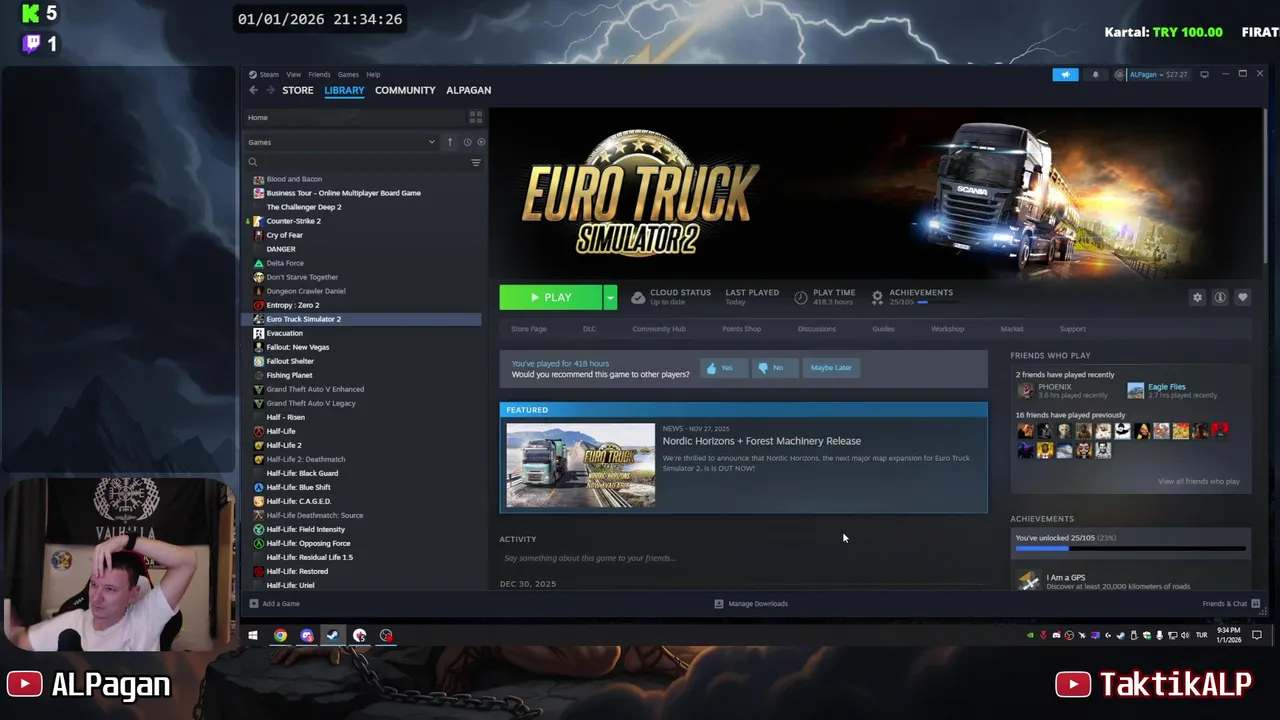This screenshot has height=720, width=1280.
Task: Open Manage Downloads
Action: point(751,604)
